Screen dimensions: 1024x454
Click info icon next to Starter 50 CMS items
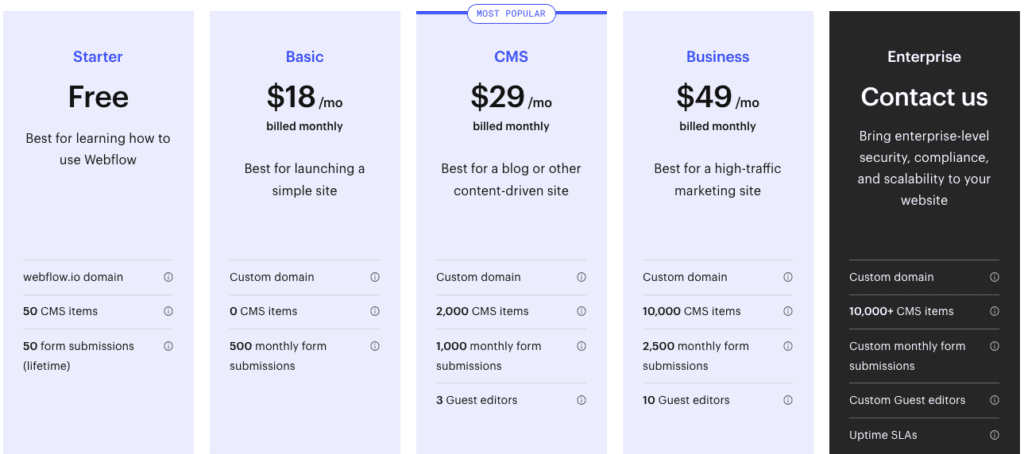[x=168, y=311]
